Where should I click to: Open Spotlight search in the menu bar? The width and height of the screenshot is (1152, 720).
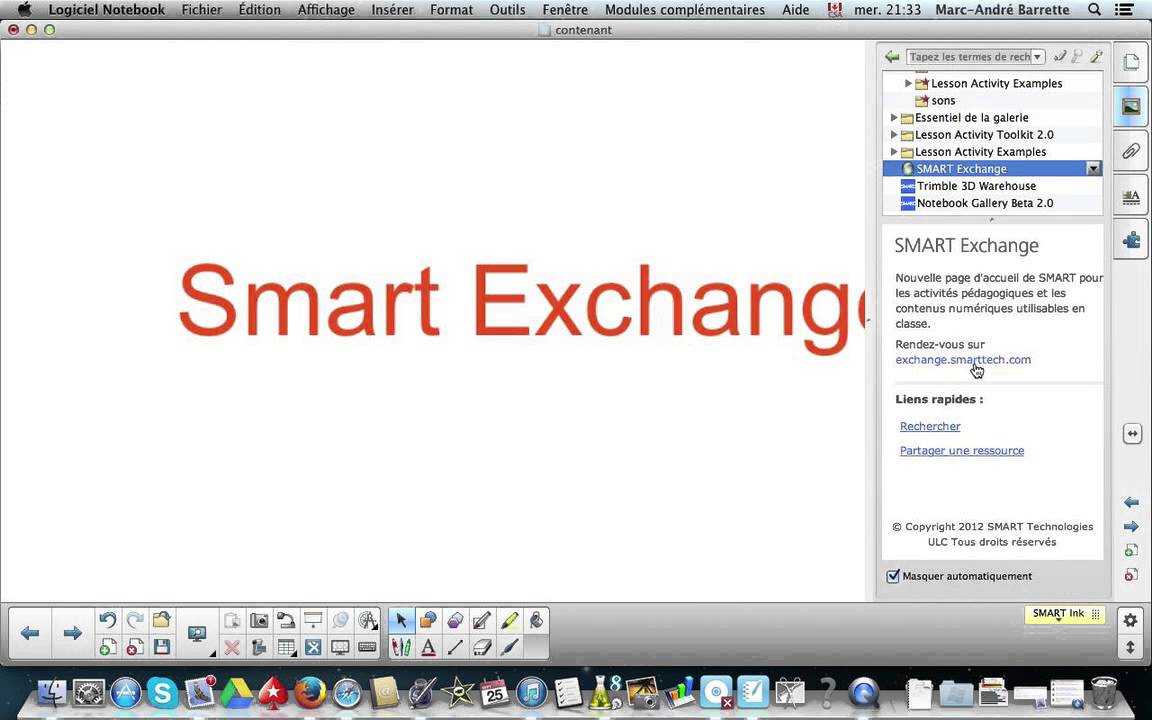(x=1095, y=10)
